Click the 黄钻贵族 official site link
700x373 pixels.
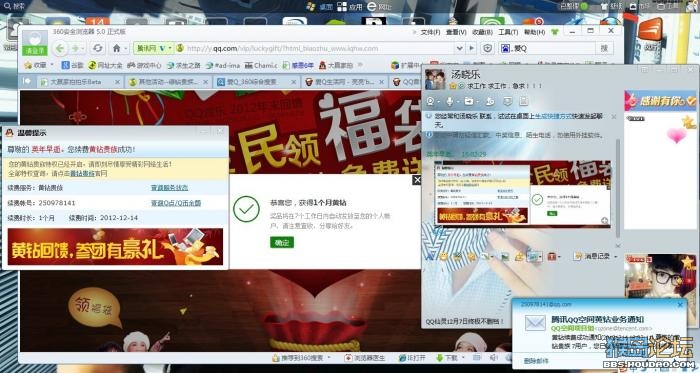(82, 173)
